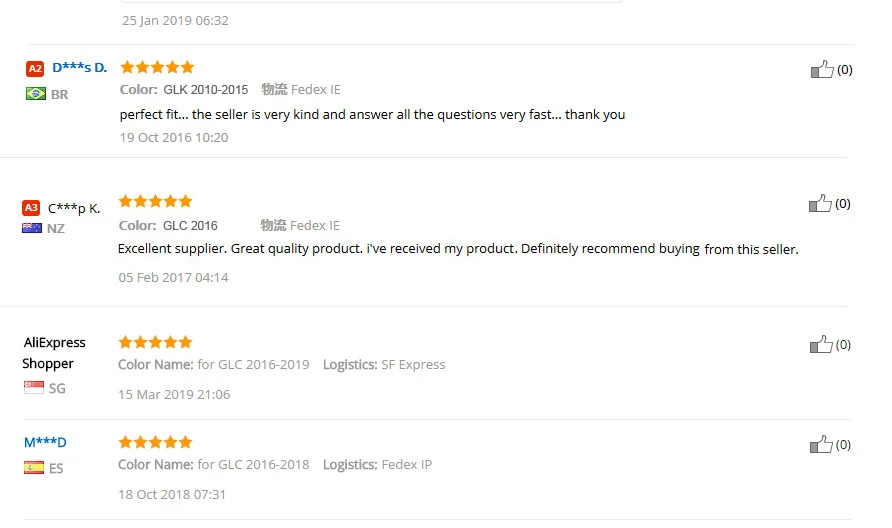Click the Spain flag icon
The width and height of the screenshot is (892, 528).
pyautogui.click(x=34, y=468)
